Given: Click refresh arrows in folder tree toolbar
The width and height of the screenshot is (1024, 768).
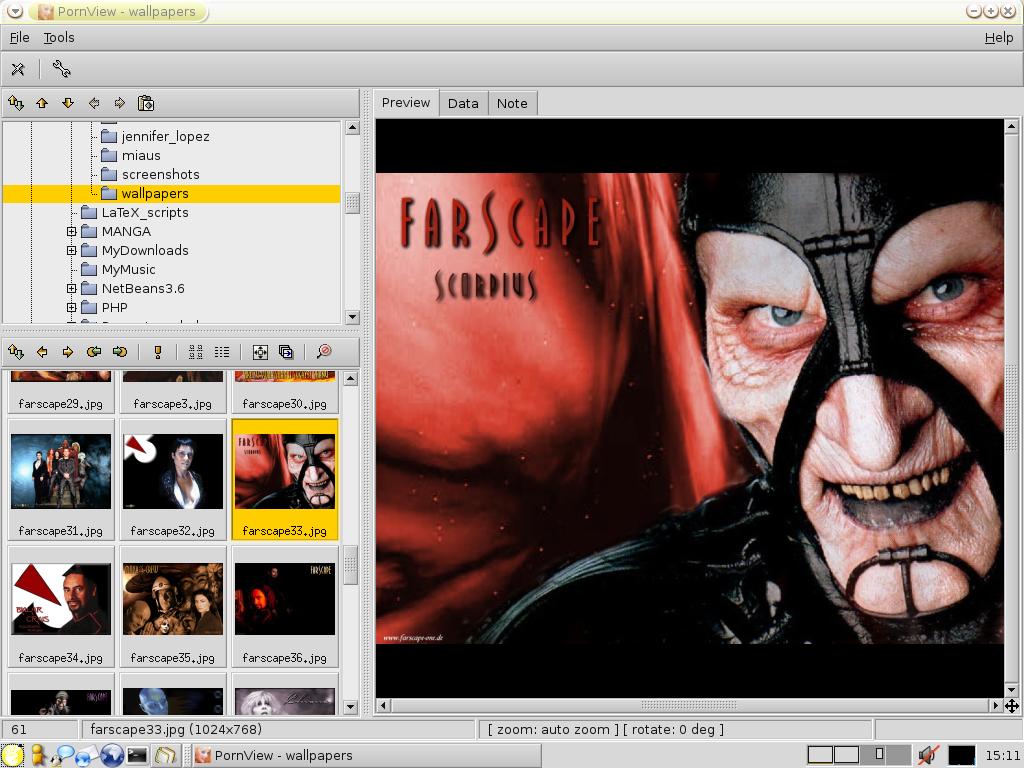Looking at the screenshot, I should click(x=16, y=103).
